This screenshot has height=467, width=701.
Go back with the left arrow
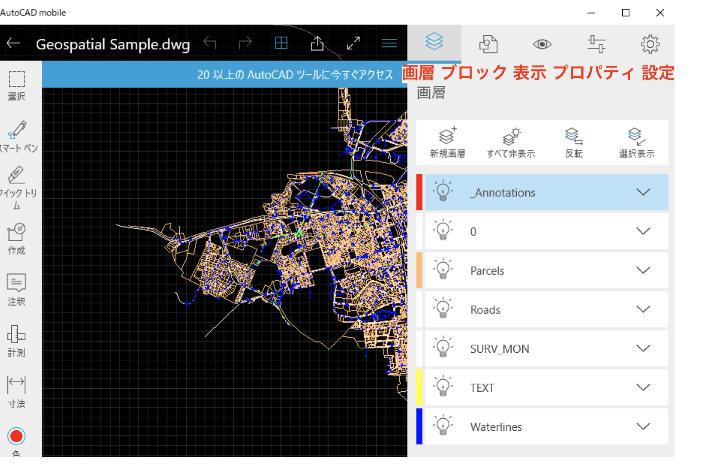pyautogui.click(x=13, y=43)
